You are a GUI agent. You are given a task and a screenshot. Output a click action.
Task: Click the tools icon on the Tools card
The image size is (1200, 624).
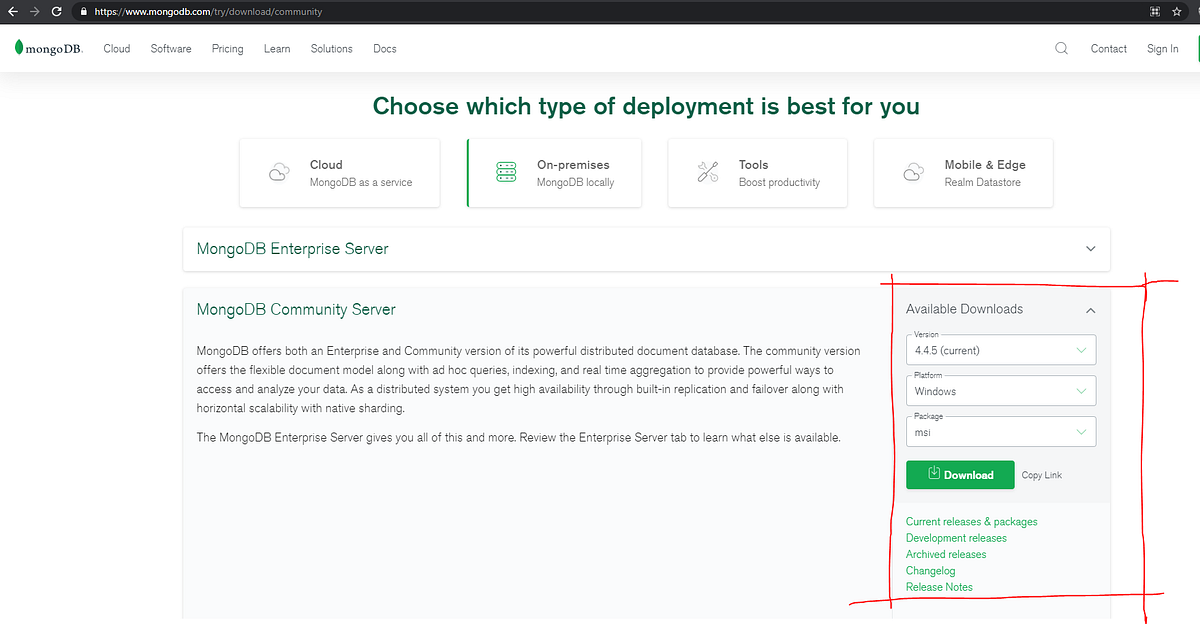708,171
